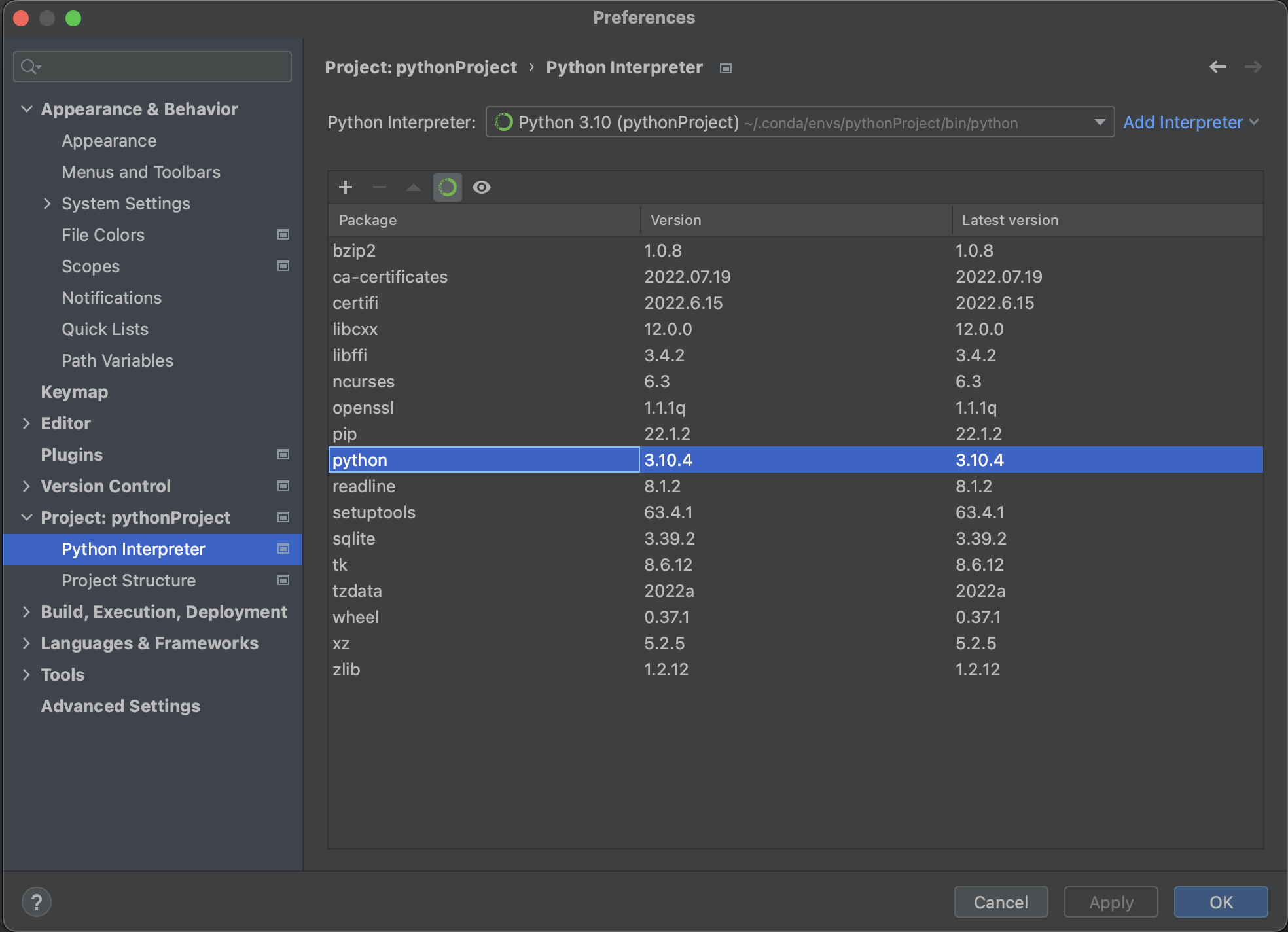This screenshot has width=1288, height=932.
Task: Select Project Structure in the sidebar
Action: pyautogui.click(x=129, y=581)
